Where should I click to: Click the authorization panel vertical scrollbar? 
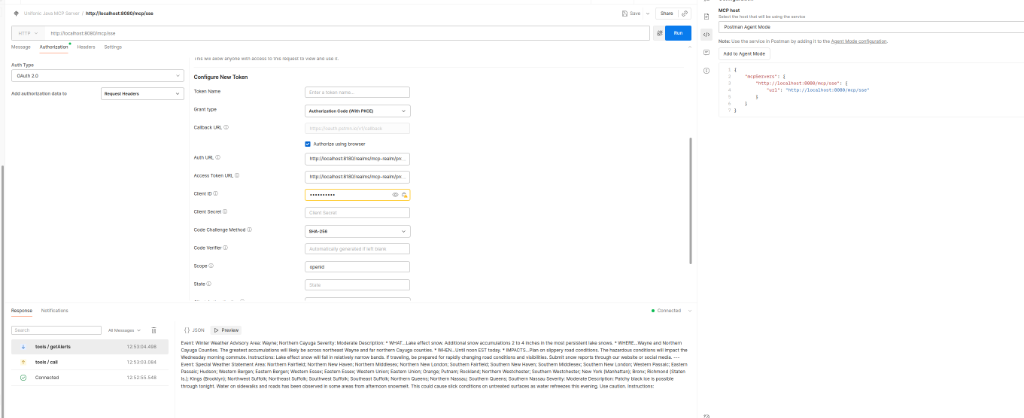click(690, 201)
